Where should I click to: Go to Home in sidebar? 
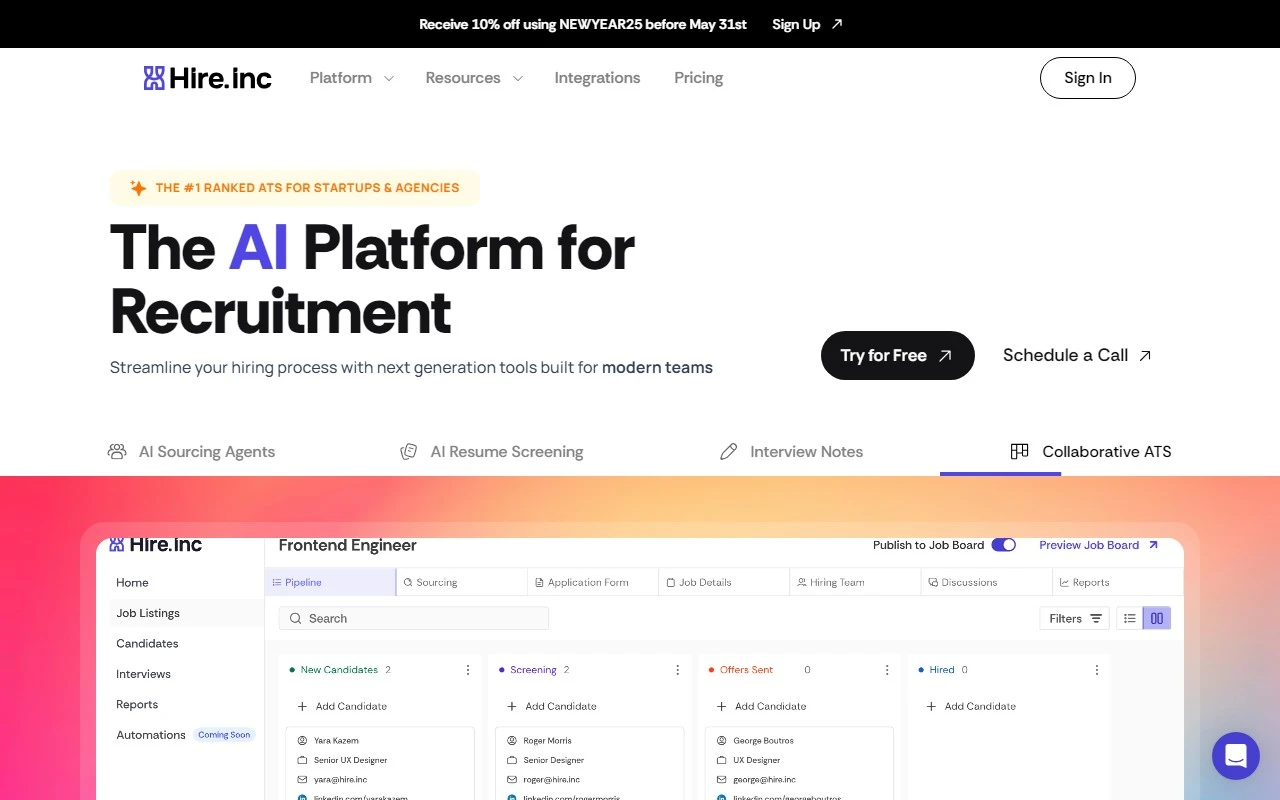132,583
